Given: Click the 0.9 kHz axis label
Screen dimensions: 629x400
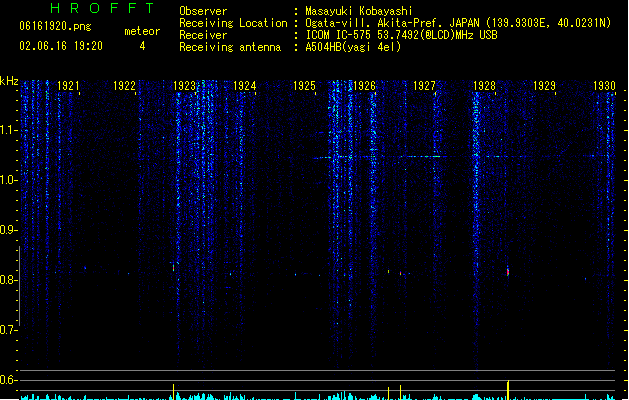Looking at the screenshot, I should [8, 230].
